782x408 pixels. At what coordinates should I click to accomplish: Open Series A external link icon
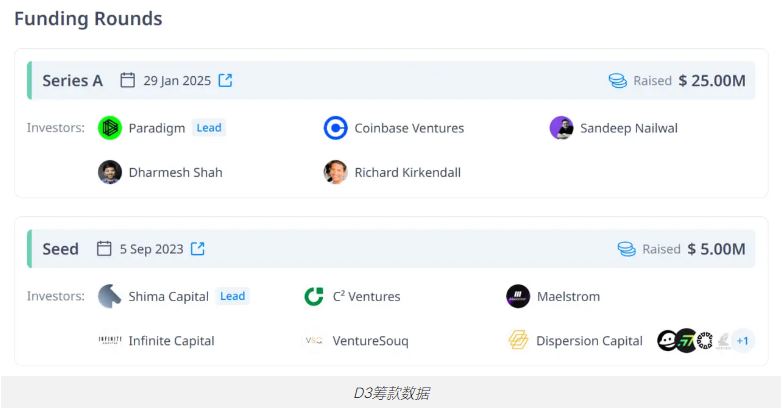pos(225,80)
